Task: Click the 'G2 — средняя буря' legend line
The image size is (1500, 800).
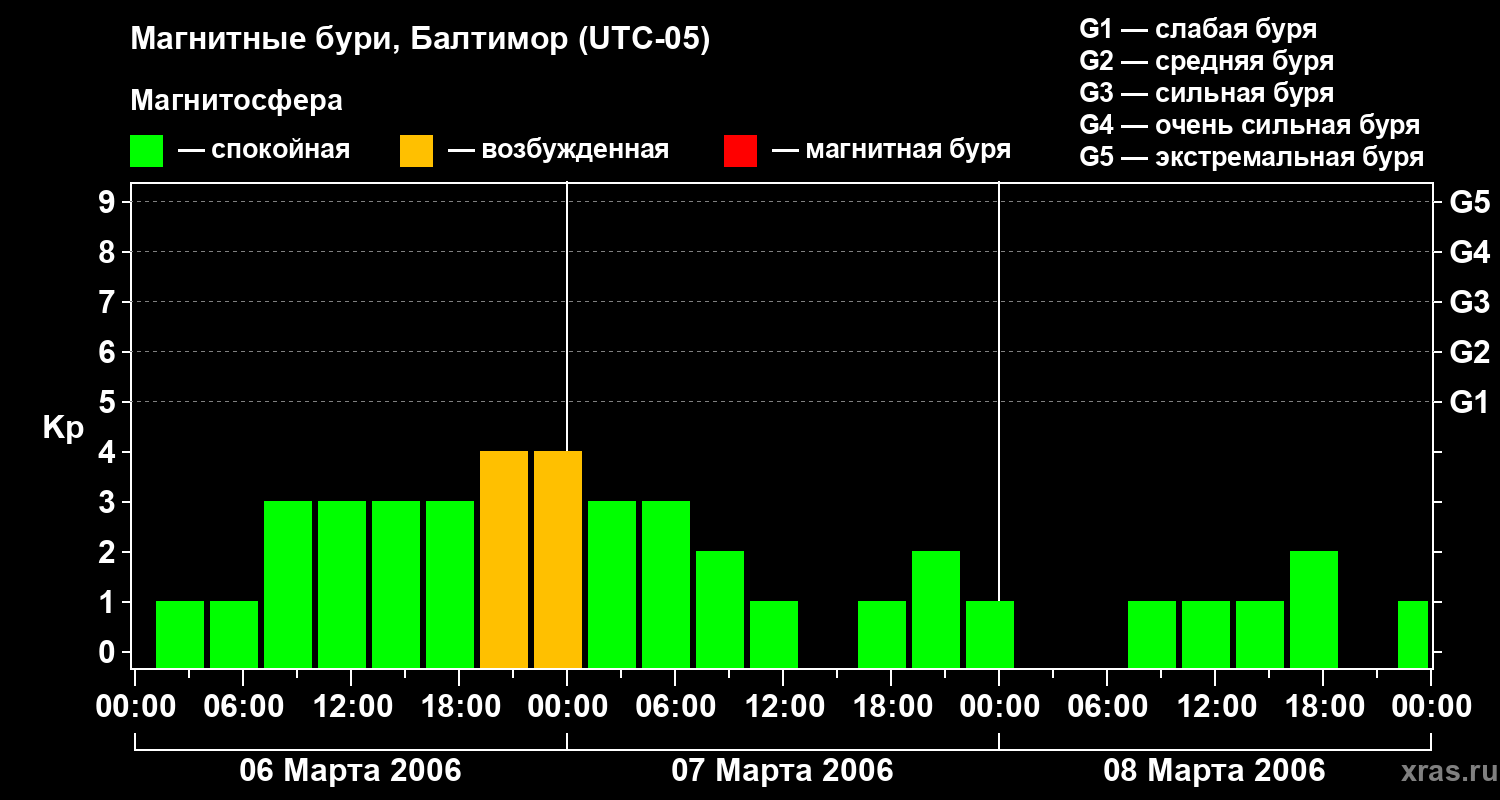Action: 1206,61
